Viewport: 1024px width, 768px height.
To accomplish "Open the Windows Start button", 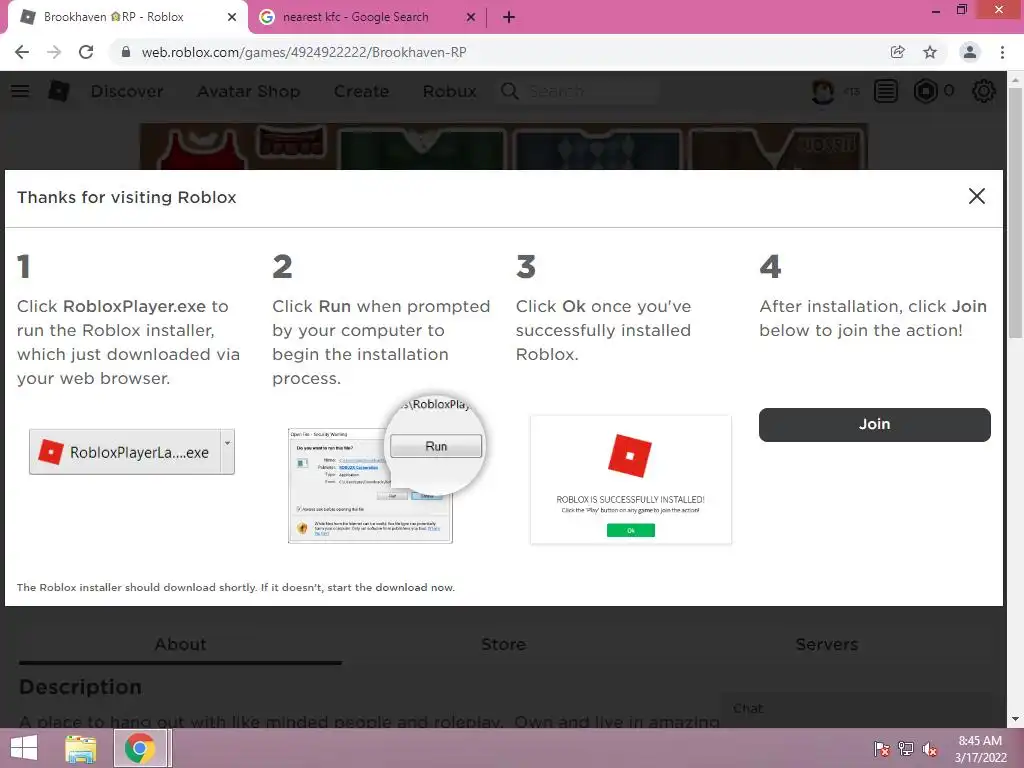I will point(24,748).
